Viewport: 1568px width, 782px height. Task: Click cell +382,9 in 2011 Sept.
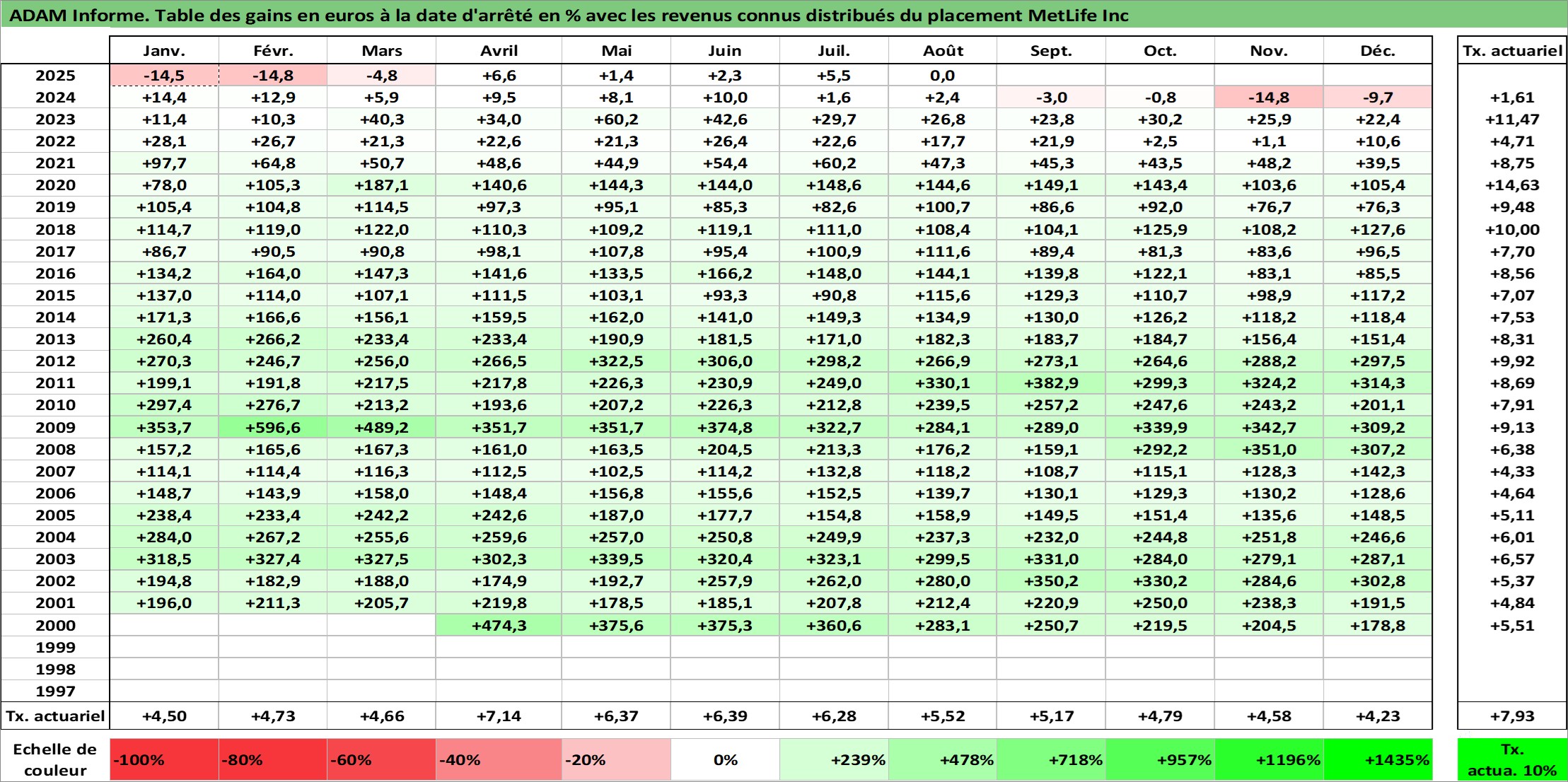pos(1052,383)
